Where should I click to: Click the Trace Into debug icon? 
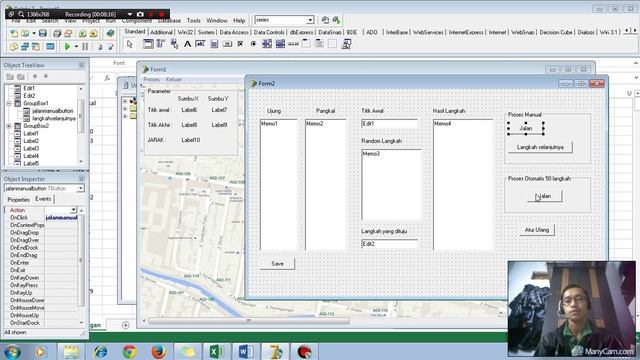click(x=100, y=47)
